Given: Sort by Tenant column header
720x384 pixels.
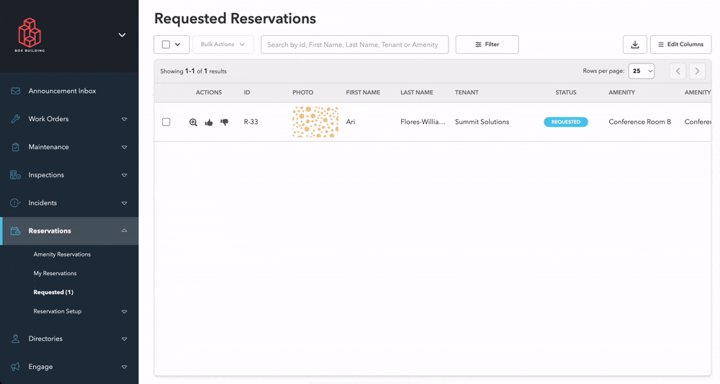Looking at the screenshot, I should pyautogui.click(x=467, y=92).
